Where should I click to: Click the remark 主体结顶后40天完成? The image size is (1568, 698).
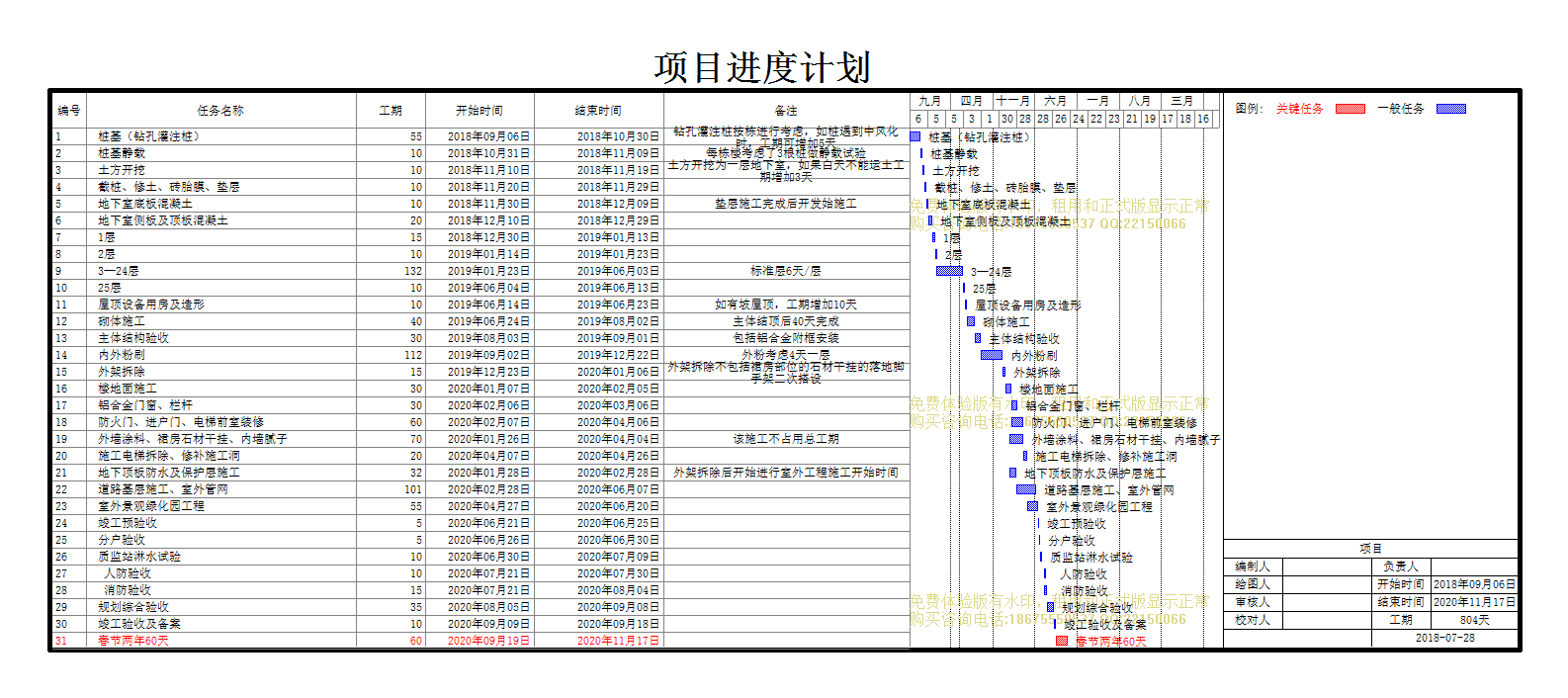click(786, 321)
